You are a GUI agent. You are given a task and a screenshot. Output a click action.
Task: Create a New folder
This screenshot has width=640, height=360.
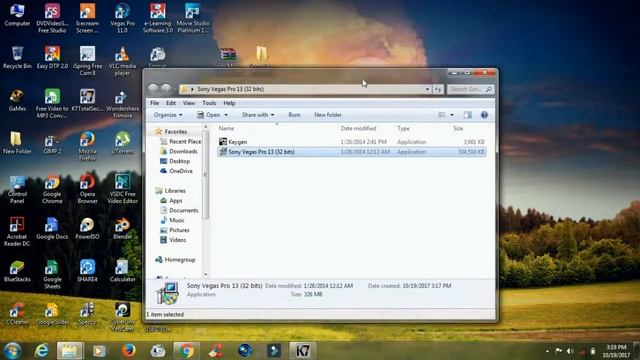coord(328,115)
